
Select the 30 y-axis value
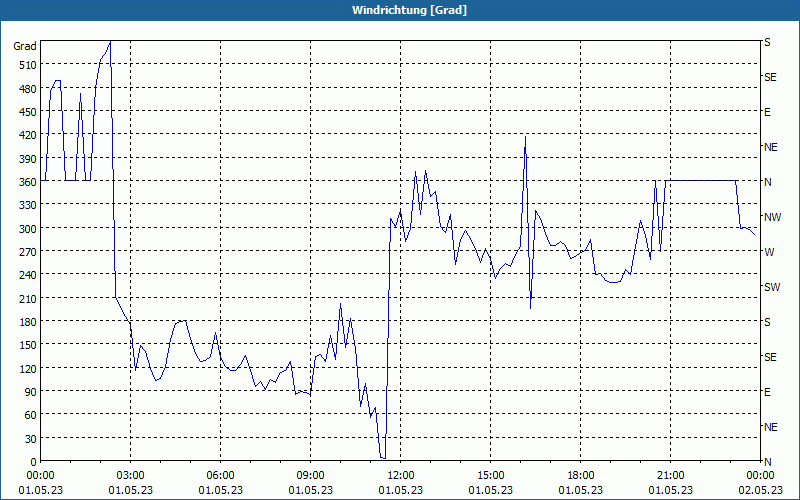click(x=31, y=439)
